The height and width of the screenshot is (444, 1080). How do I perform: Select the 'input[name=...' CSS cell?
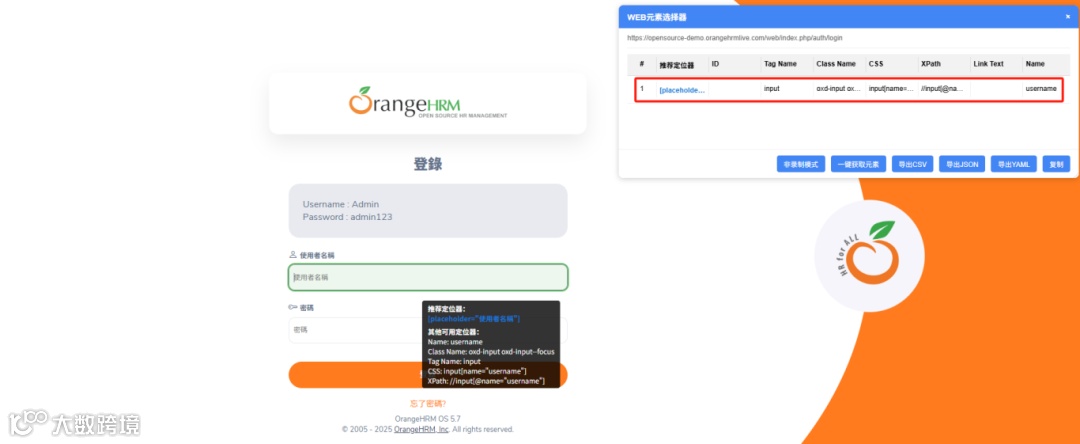point(891,89)
